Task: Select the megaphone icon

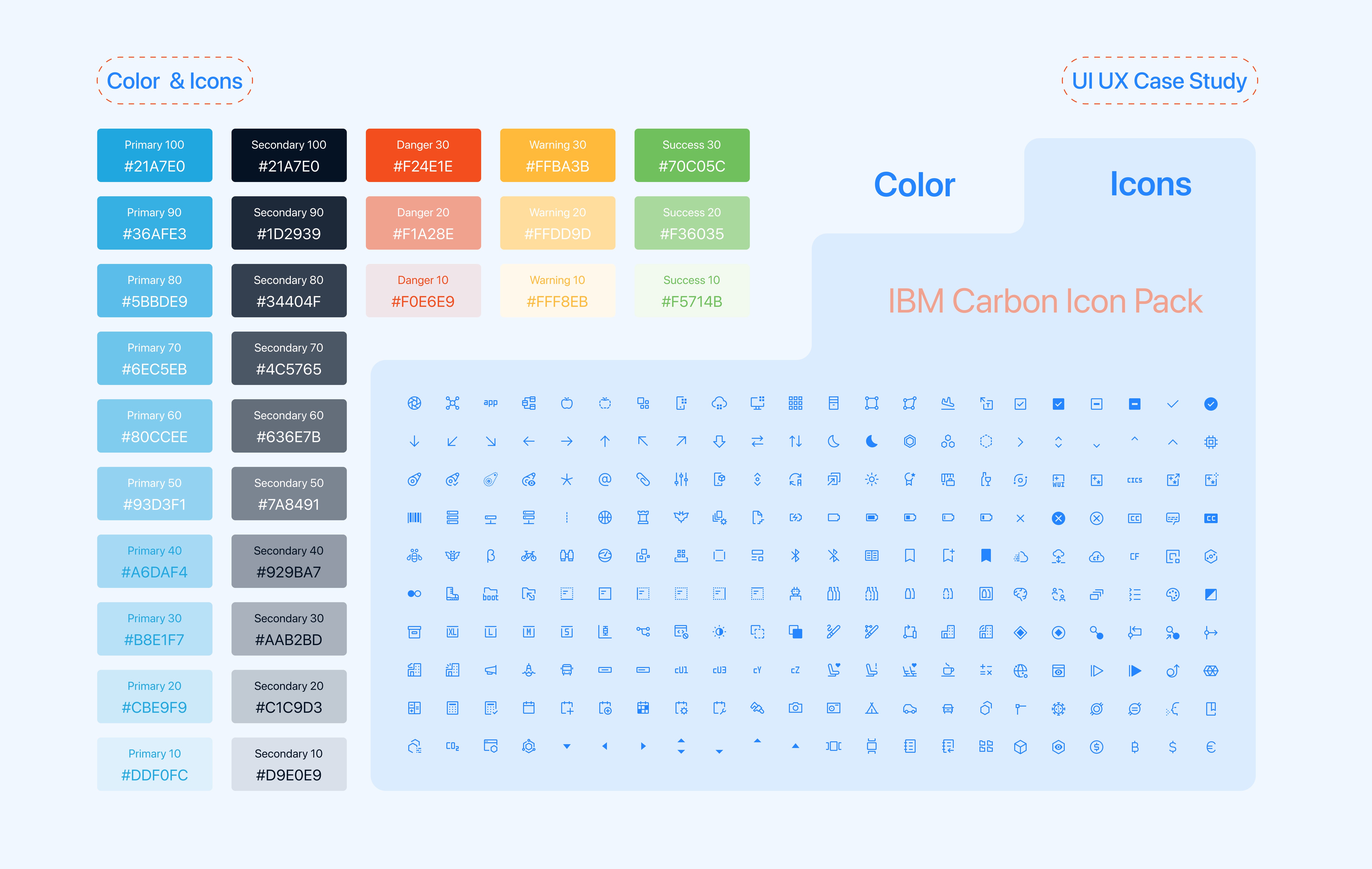Action: tap(491, 670)
